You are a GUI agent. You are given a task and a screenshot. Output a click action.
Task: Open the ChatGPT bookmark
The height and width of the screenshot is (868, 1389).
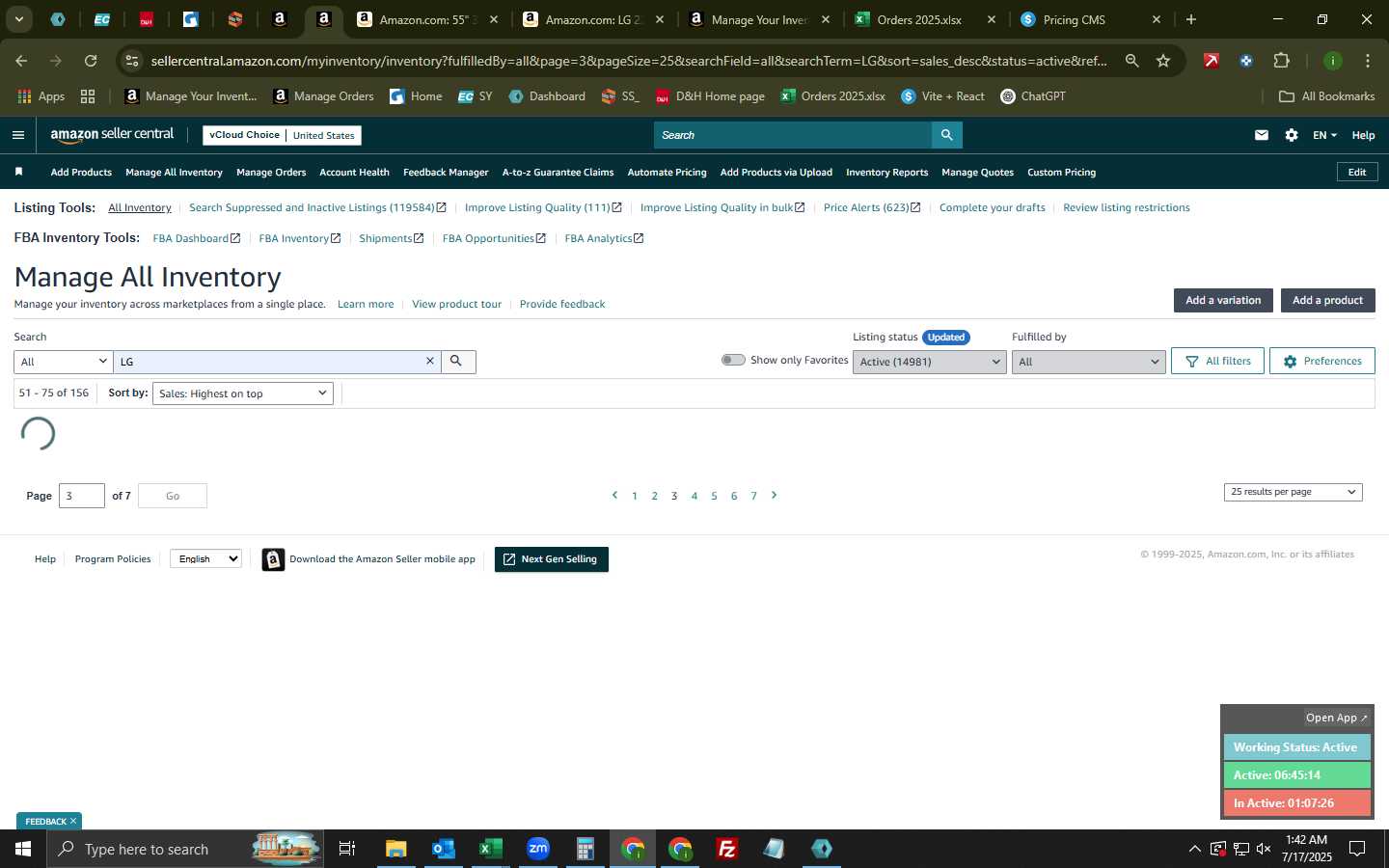1033,96
